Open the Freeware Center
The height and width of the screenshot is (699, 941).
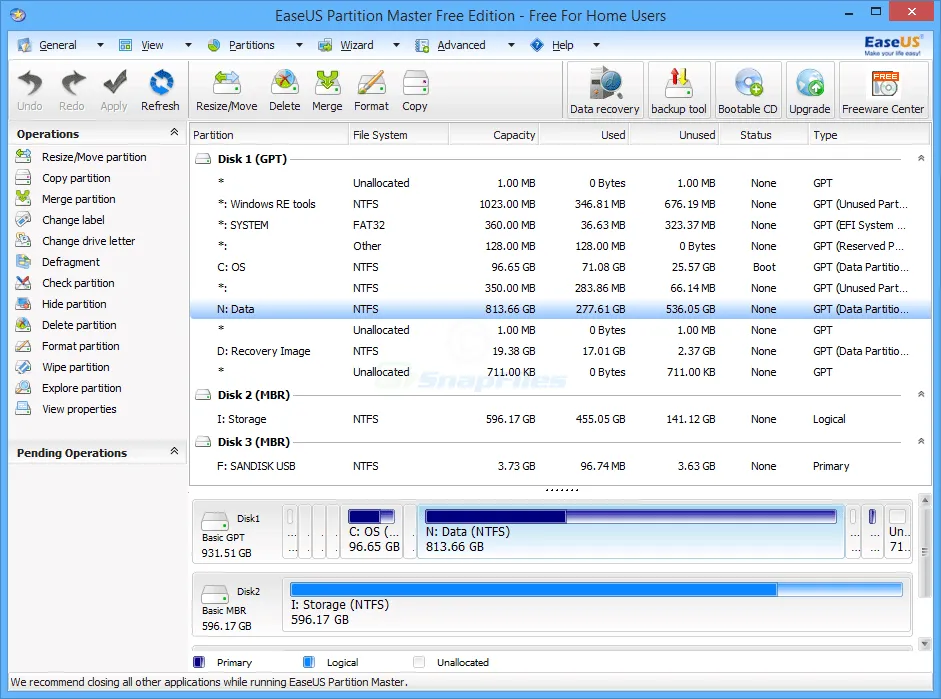click(883, 90)
